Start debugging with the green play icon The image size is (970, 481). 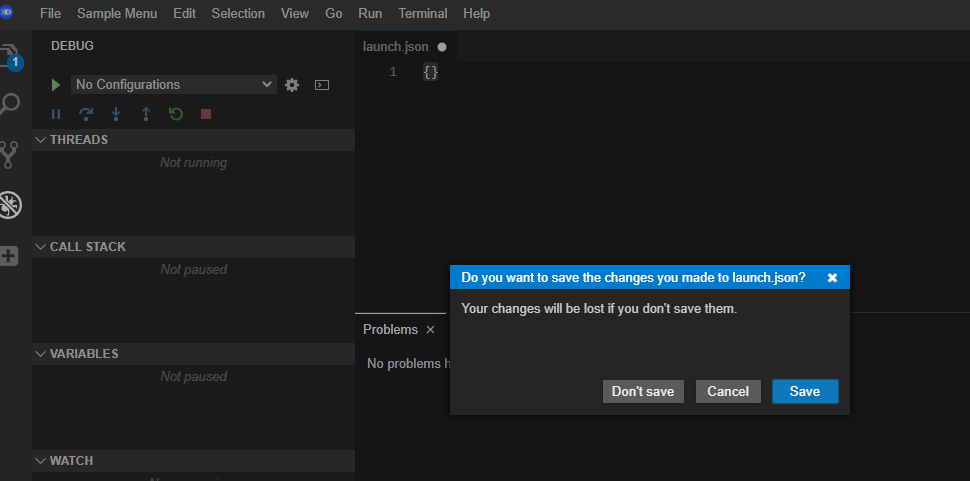coord(56,85)
